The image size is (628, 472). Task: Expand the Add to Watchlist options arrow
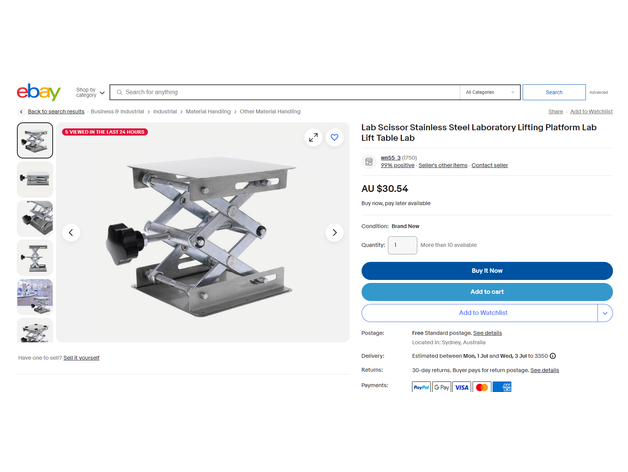(604, 313)
